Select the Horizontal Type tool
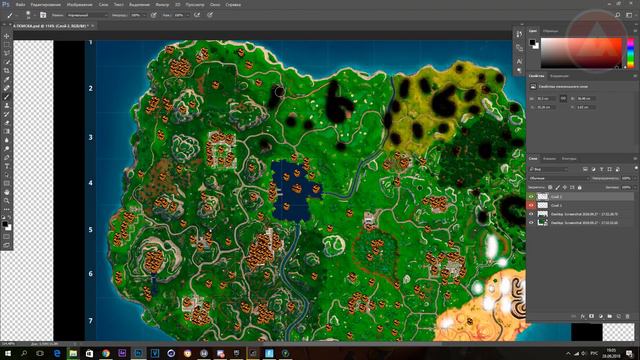Image resolution: width=640 pixels, height=360 pixels. click(x=7, y=166)
